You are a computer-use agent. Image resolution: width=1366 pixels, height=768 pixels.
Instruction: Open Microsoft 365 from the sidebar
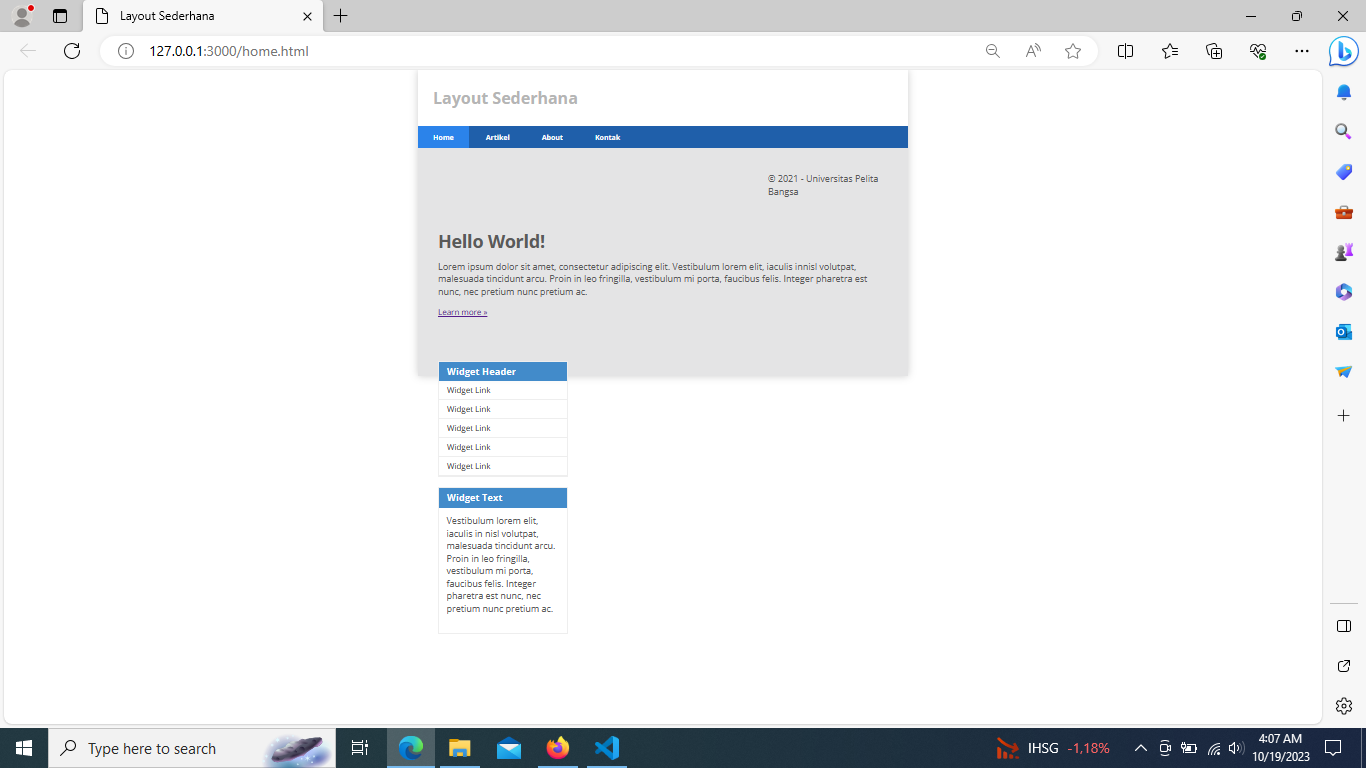(1343, 291)
